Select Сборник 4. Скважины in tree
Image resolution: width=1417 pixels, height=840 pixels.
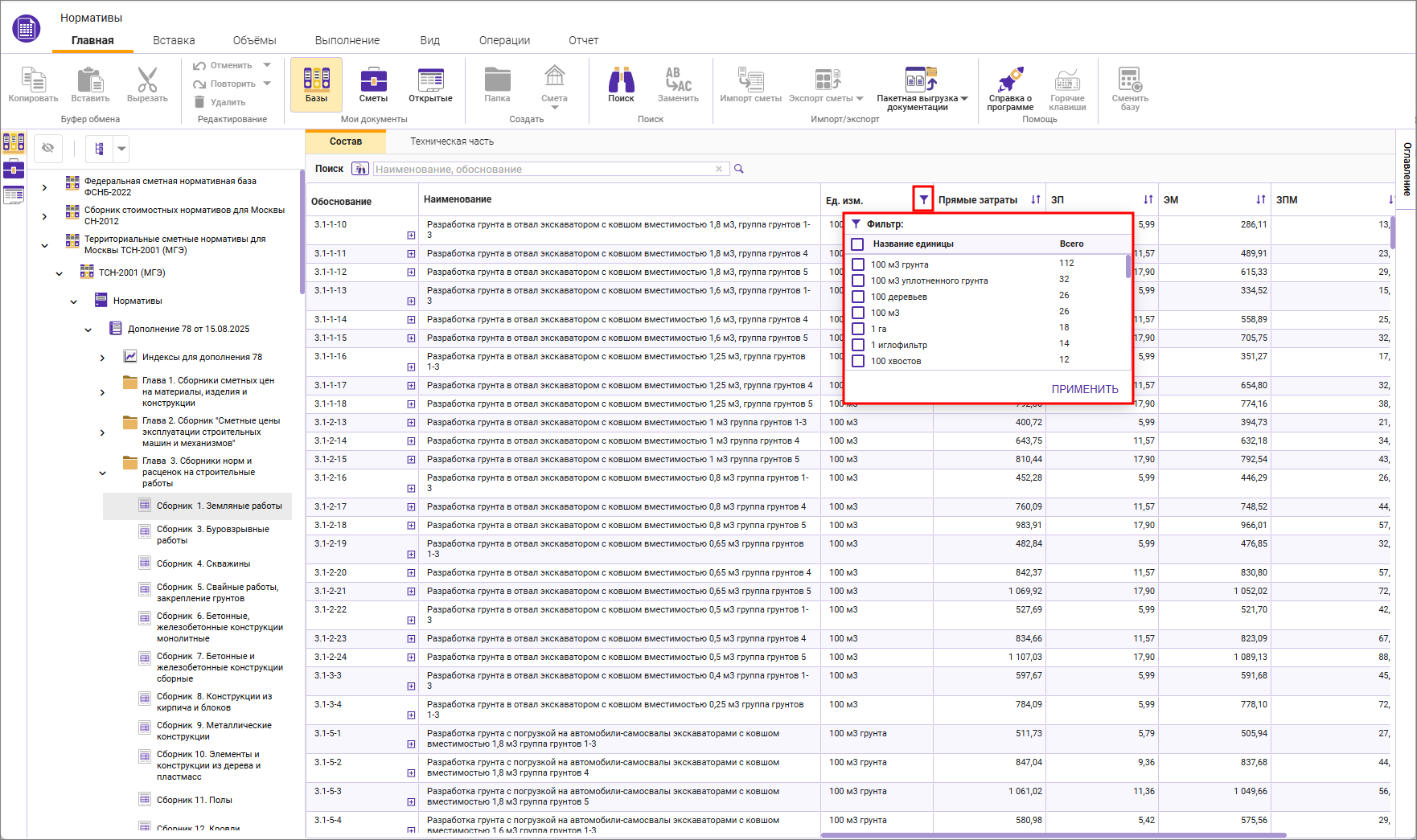point(203,563)
